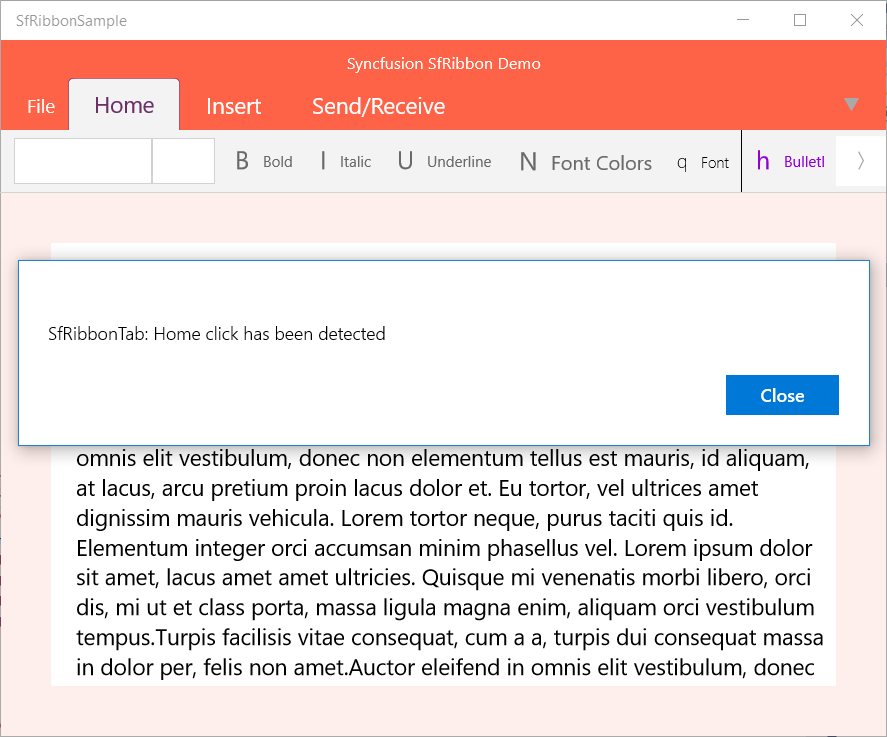Click the Font label in ribbon
Viewport: 887px width, 737px height.
pyautogui.click(x=715, y=163)
